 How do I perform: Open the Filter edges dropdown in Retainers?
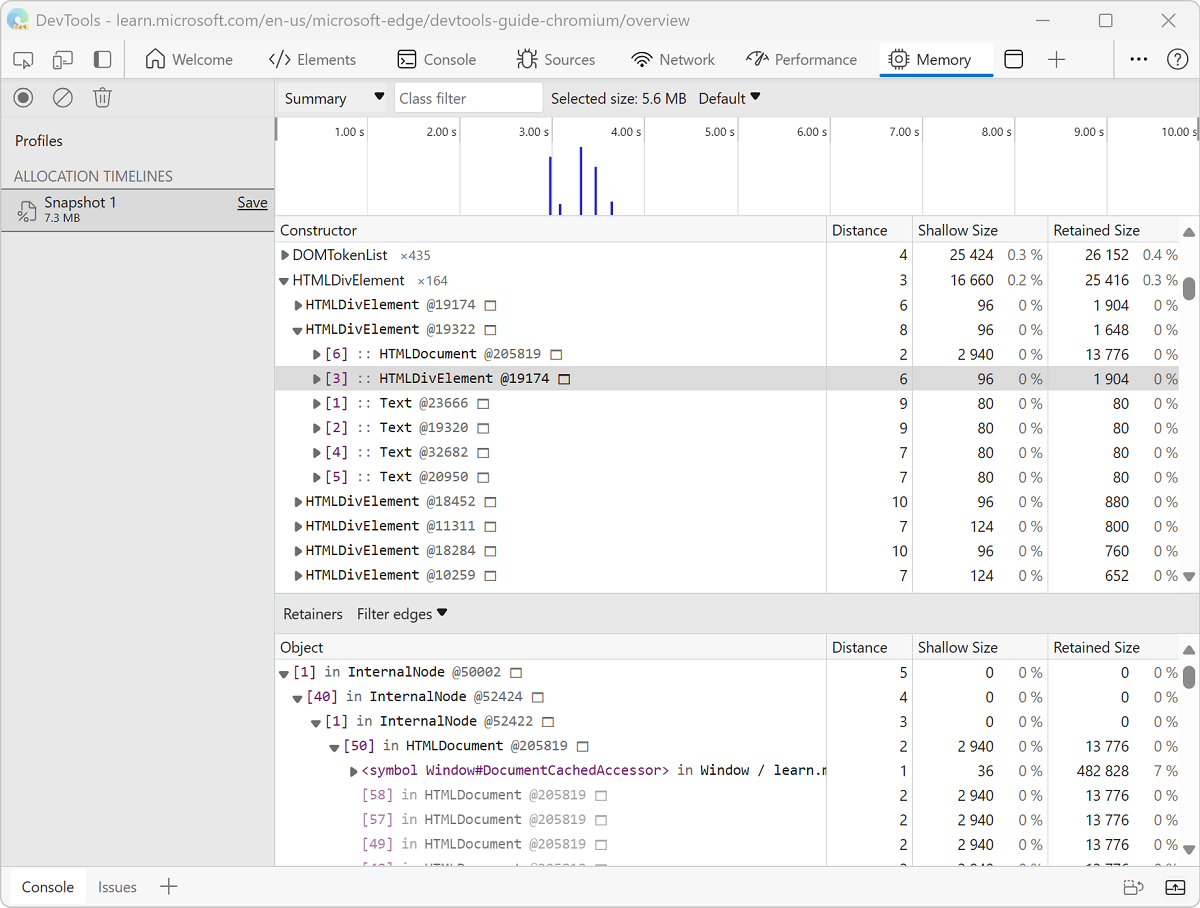(401, 613)
